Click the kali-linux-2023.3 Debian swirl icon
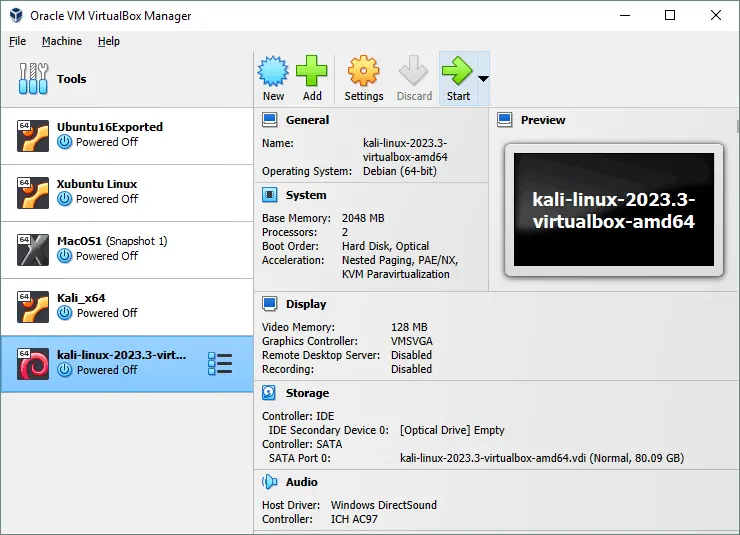 click(x=33, y=364)
